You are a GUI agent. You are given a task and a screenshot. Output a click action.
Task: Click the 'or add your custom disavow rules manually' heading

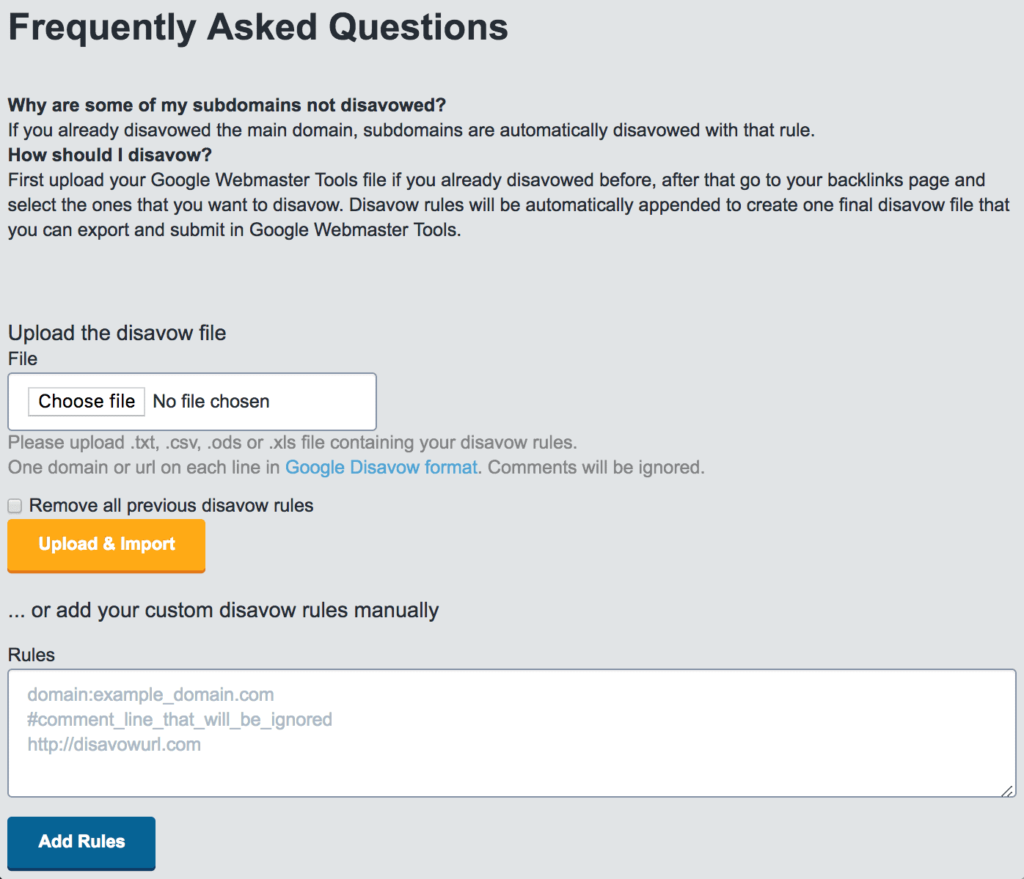click(x=223, y=609)
